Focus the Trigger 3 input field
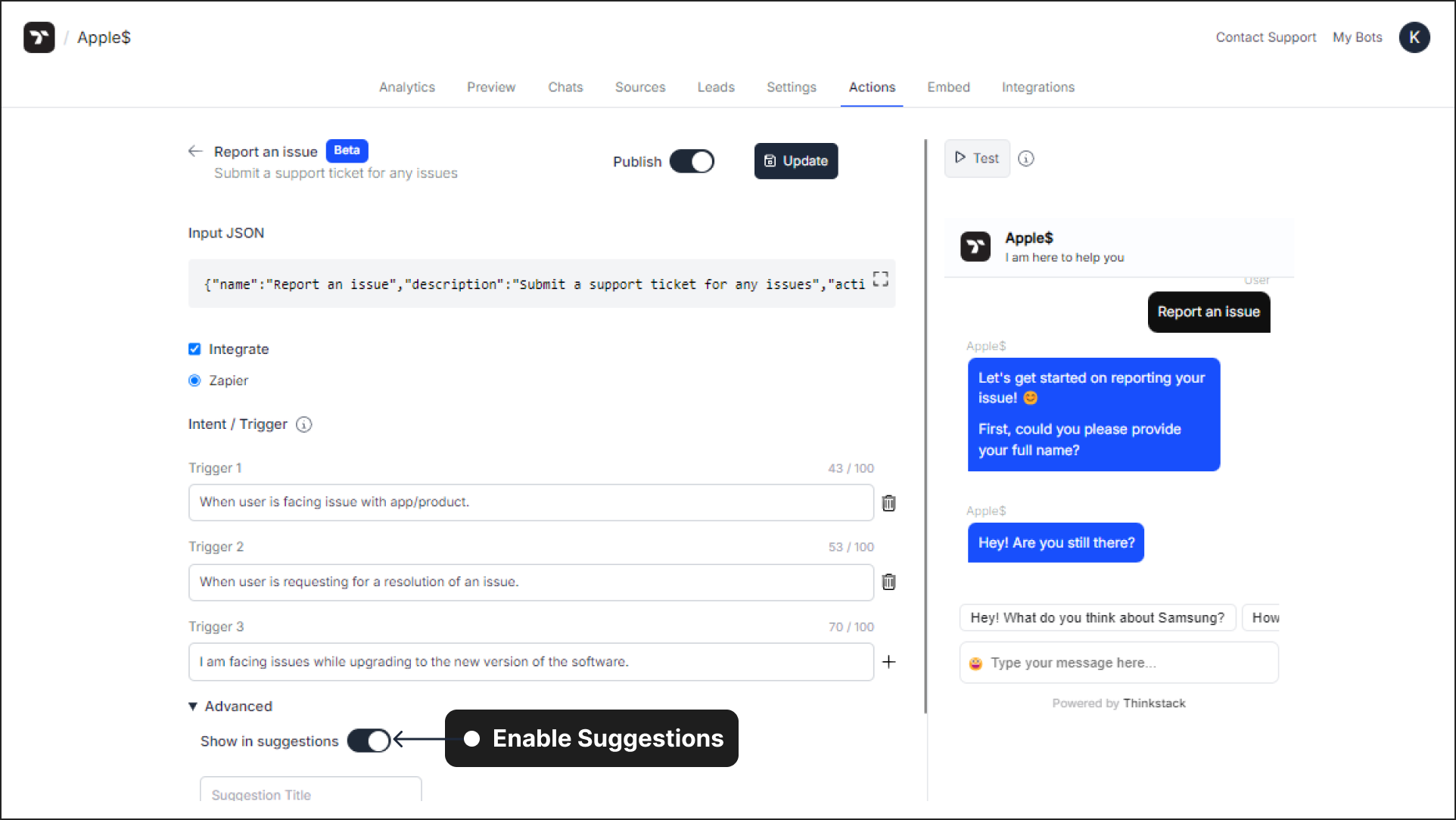Image resolution: width=1456 pixels, height=820 pixels. (x=530, y=662)
